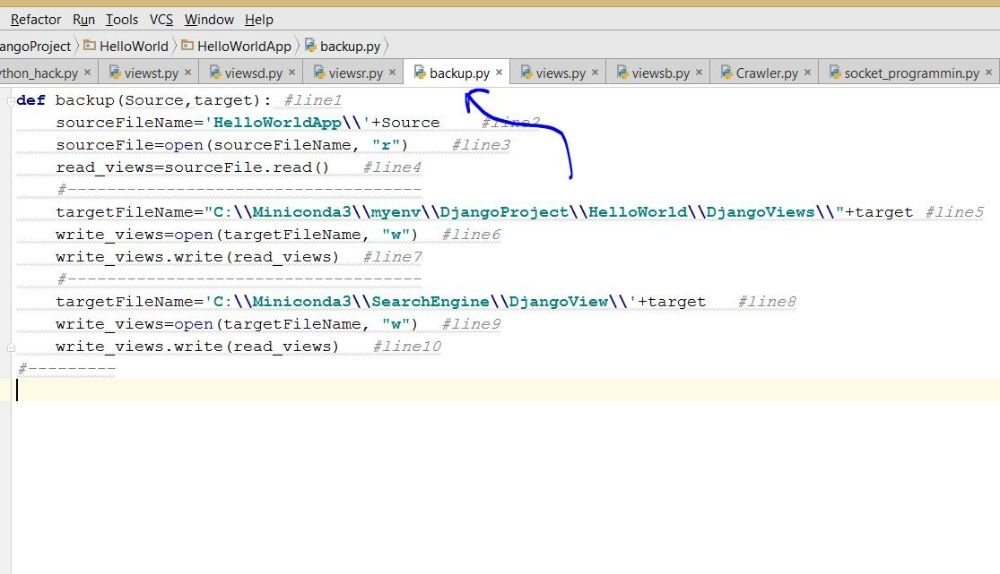
Task: Close the Crawler.py tab
Action: coord(807,73)
